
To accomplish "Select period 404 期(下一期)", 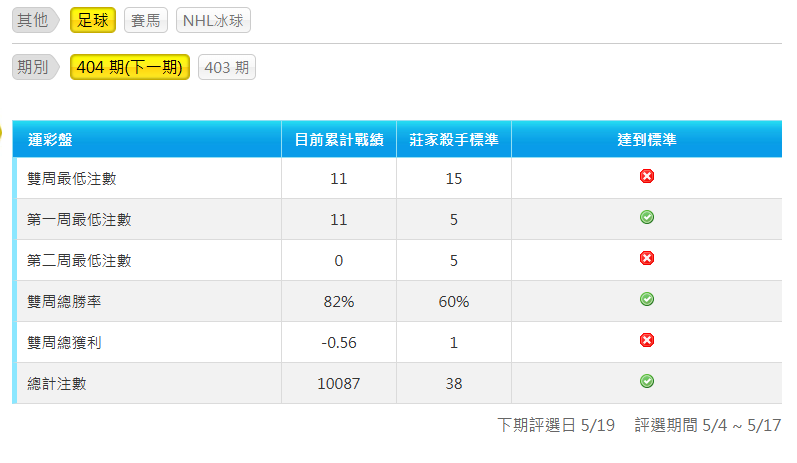I will [x=130, y=67].
